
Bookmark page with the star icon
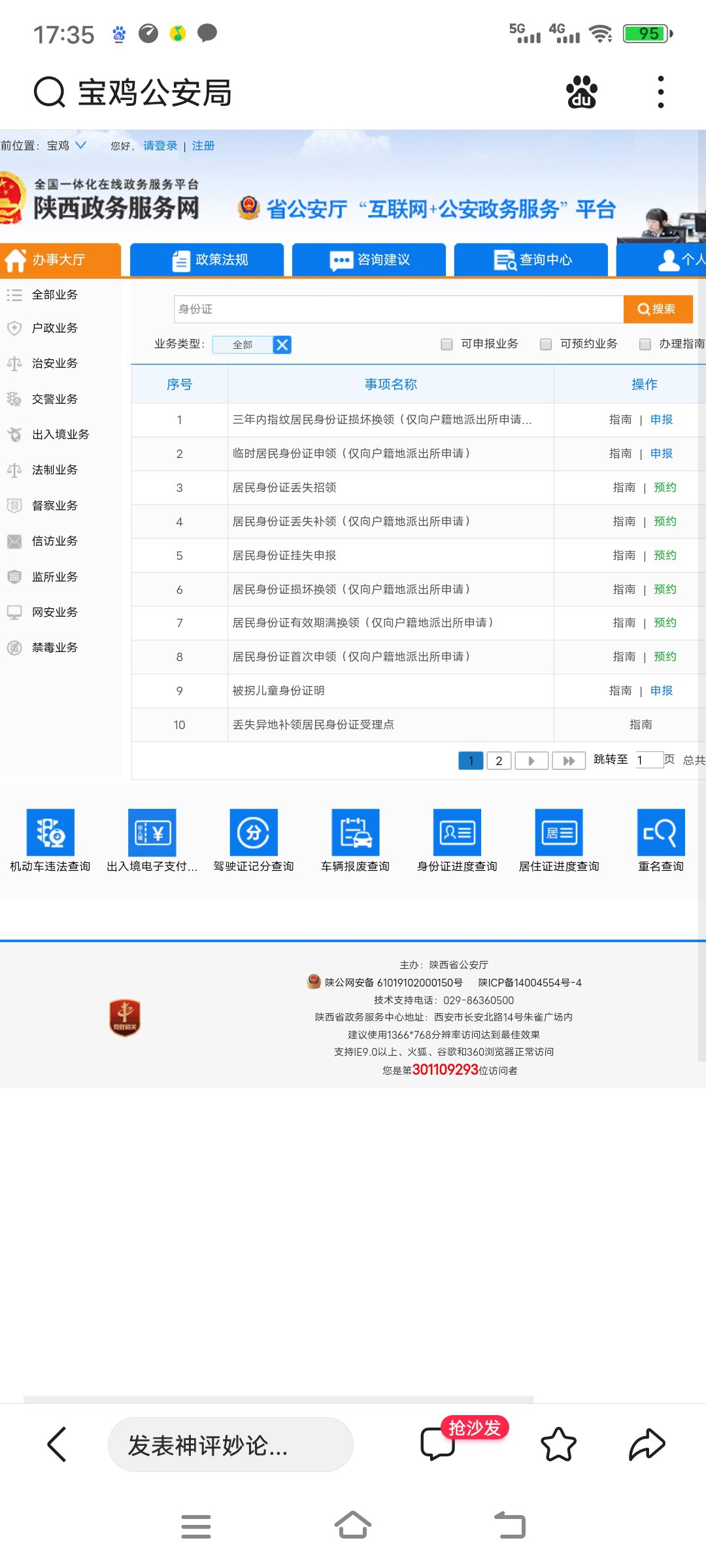click(558, 1444)
